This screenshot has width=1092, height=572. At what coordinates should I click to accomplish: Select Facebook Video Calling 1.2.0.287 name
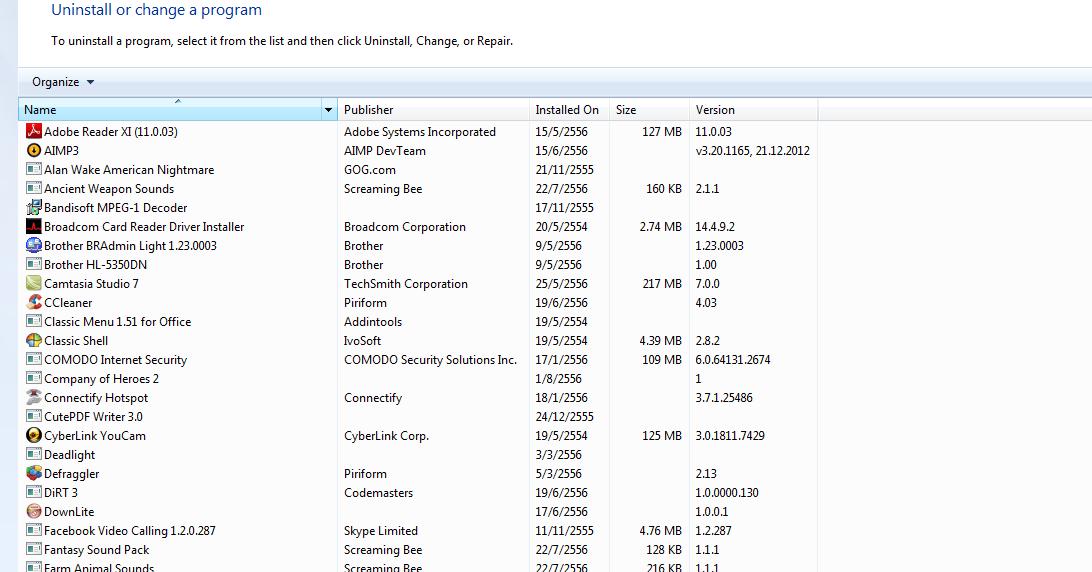pos(130,531)
